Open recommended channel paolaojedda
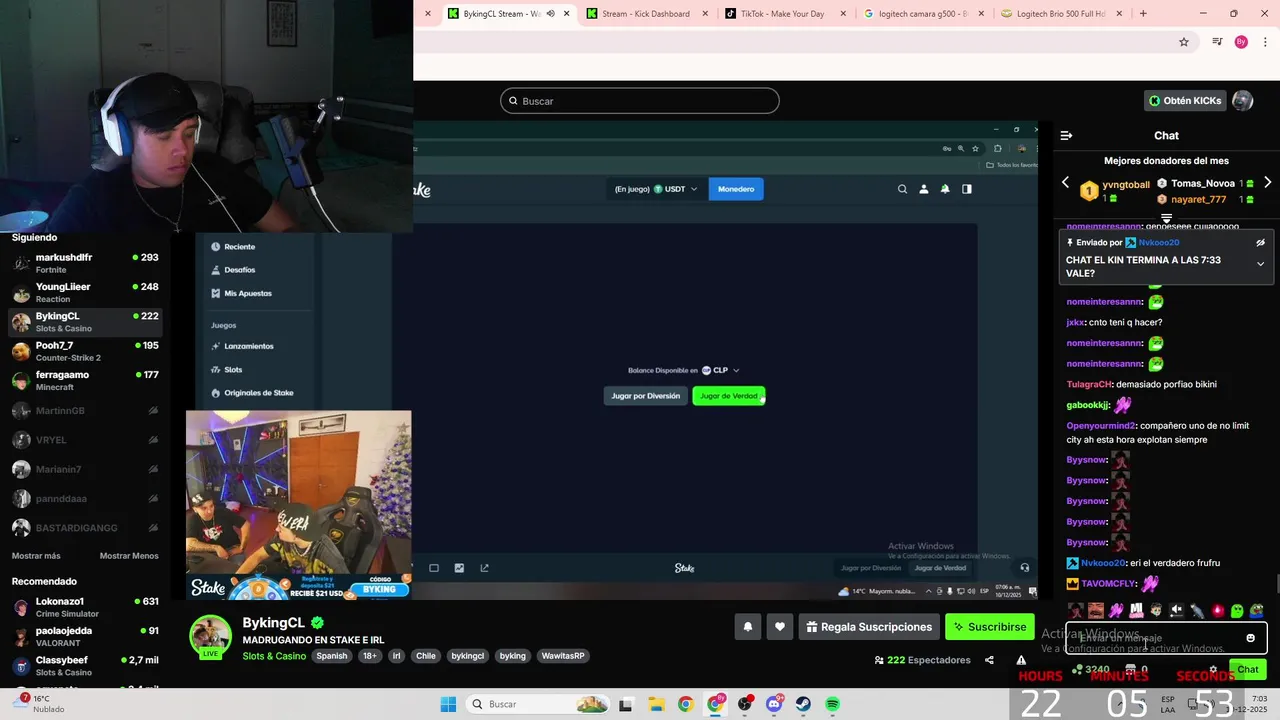The width and height of the screenshot is (1280, 720). [85, 636]
